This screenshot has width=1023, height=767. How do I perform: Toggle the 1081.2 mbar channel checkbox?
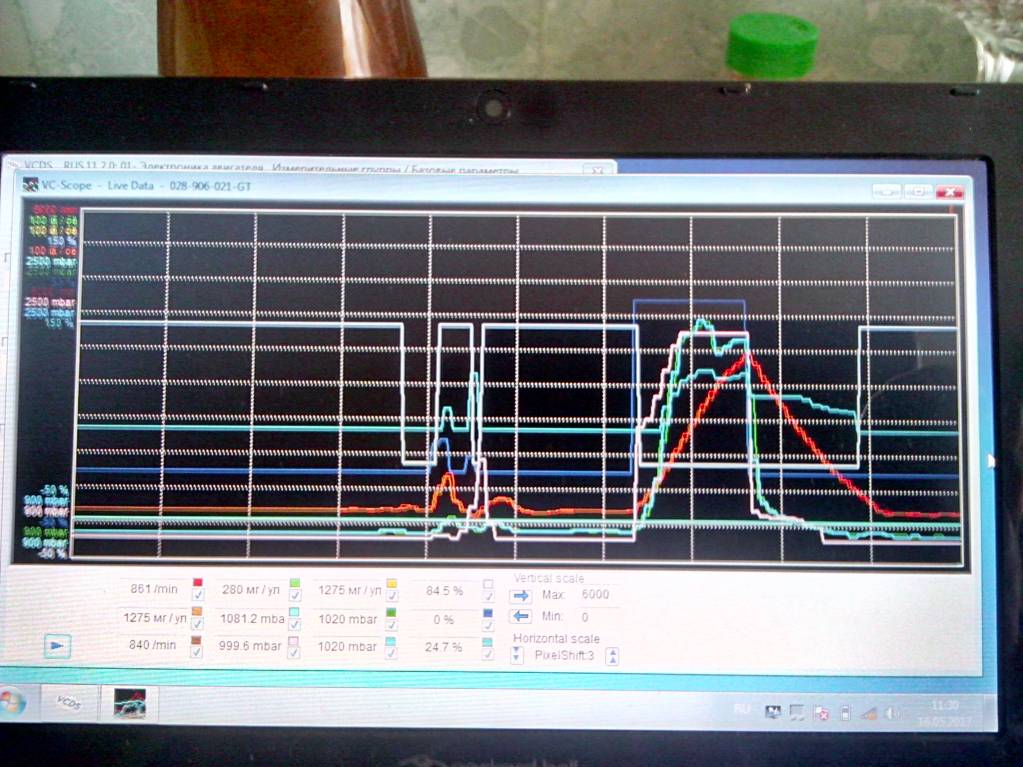(294, 624)
